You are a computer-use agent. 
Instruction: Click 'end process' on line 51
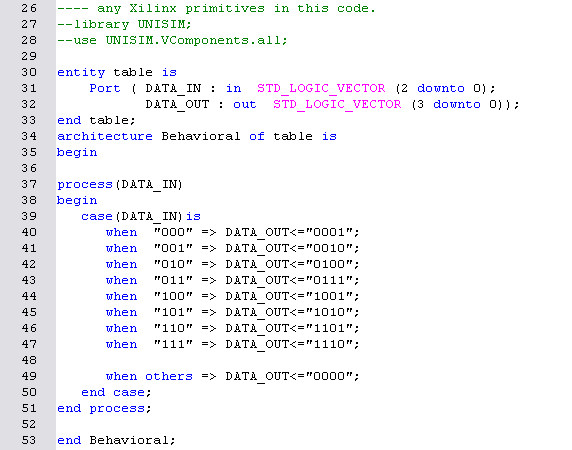point(101,408)
